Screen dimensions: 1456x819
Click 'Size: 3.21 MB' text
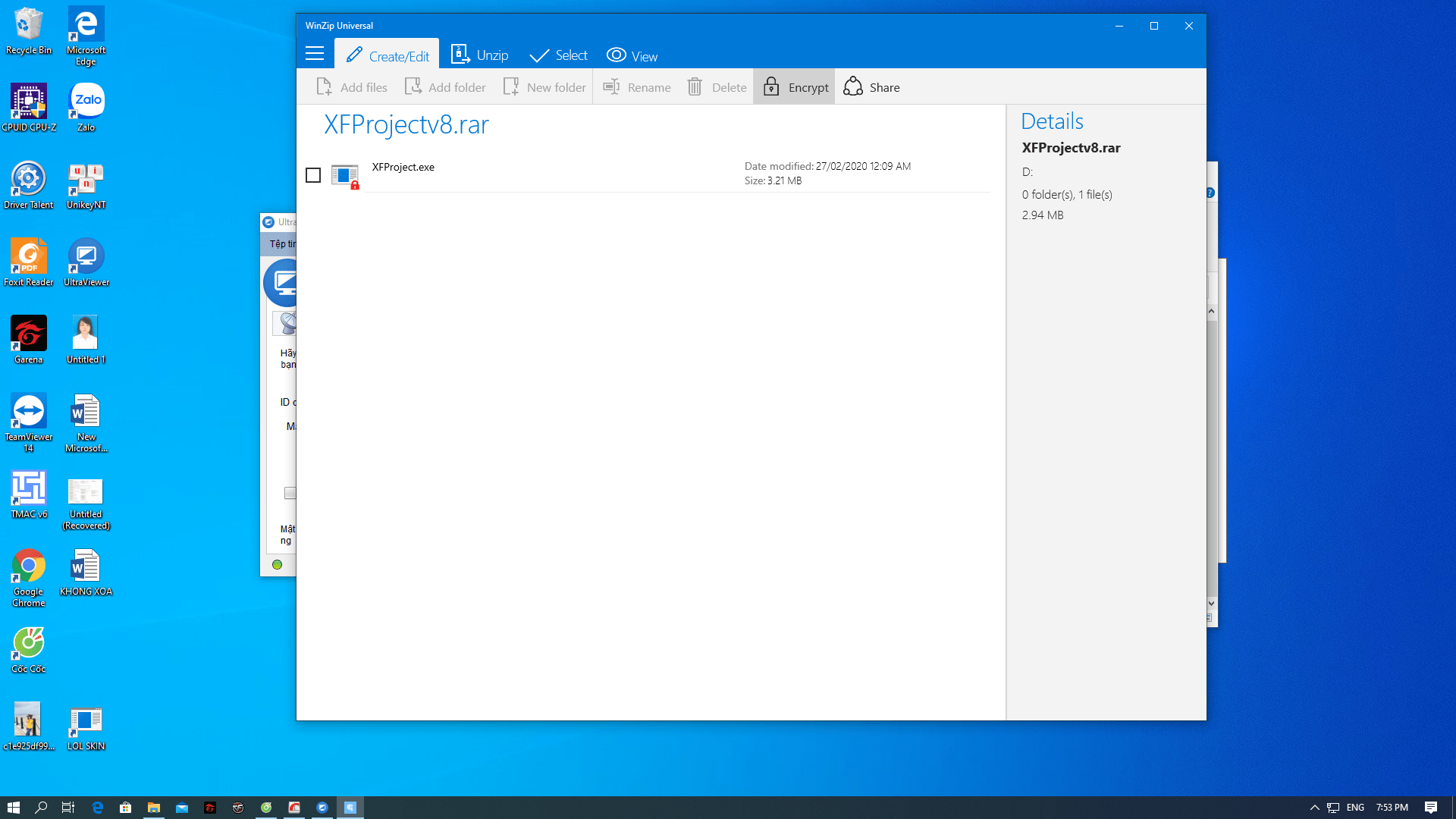(x=773, y=180)
